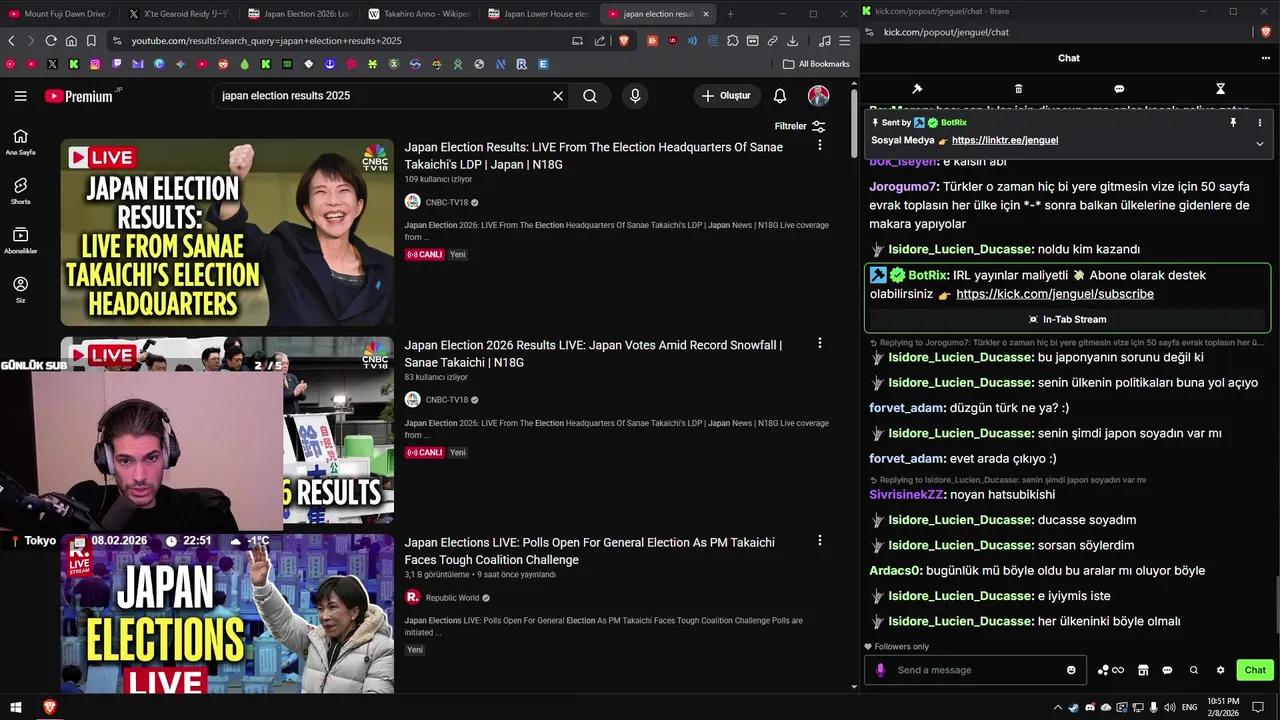Open three-dot menu for Polls Open video
1280x720 pixels.
click(x=819, y=540)
